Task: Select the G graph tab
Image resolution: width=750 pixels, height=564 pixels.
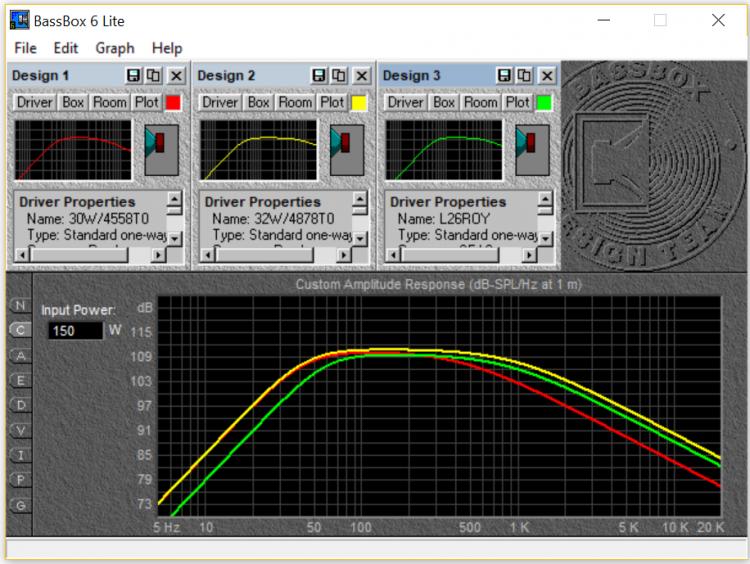Action: pos(19,505)
